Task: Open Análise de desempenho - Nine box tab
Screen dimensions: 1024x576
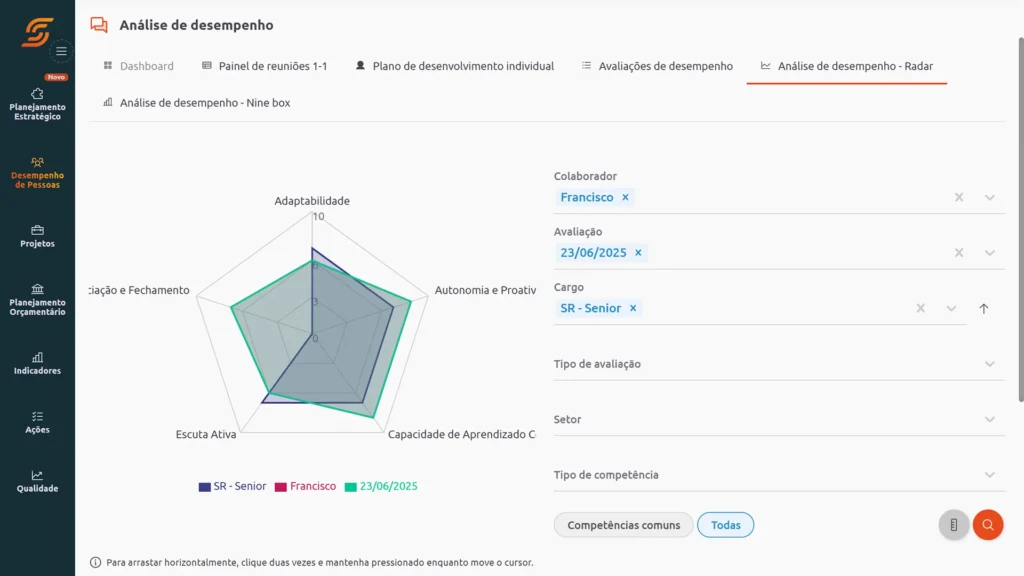Action: click(x=197, y=103)
